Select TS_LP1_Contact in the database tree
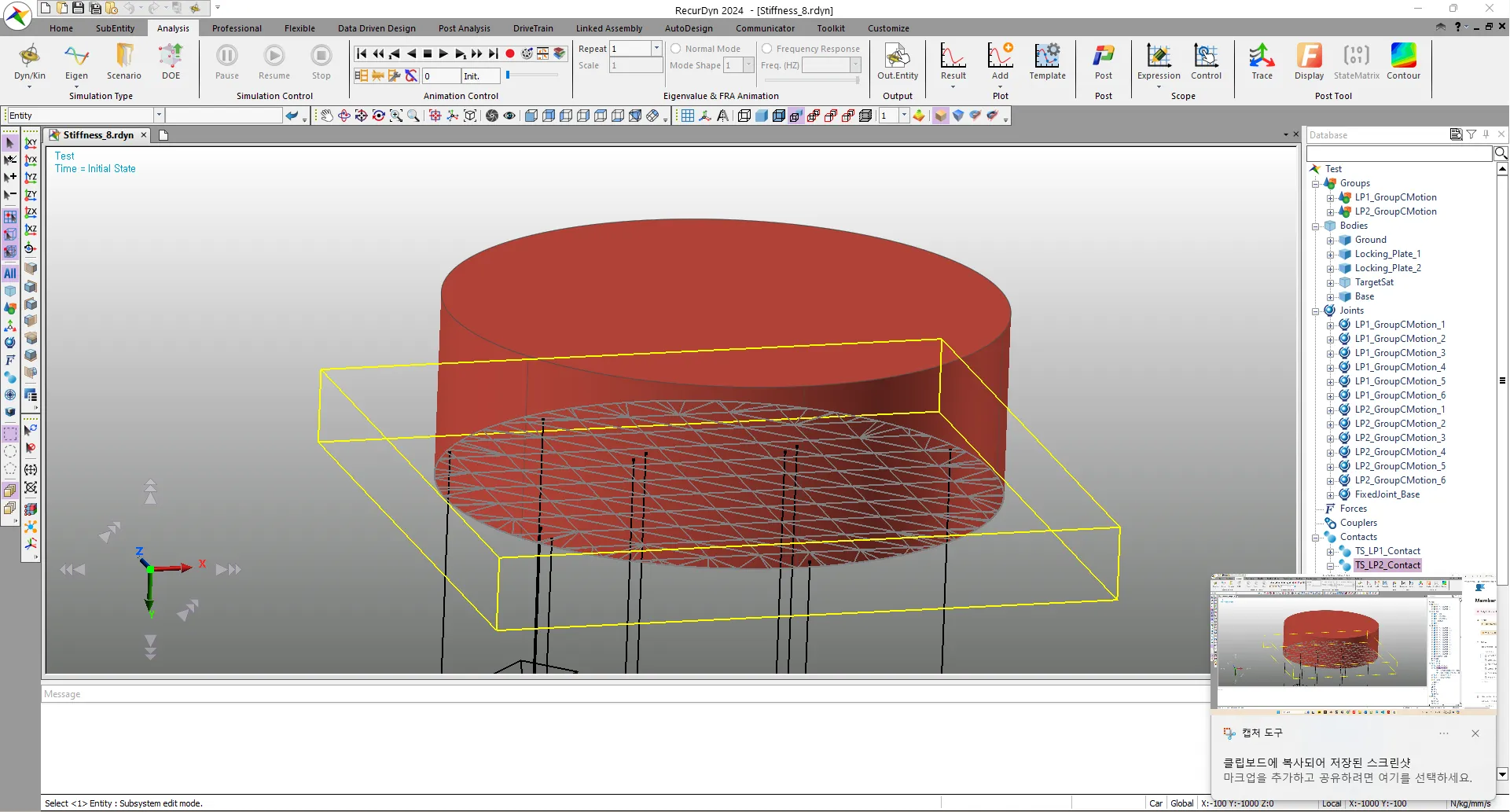Image resolution: width=1510 pixels, height=812 pixels. [x=1387, y=551]
